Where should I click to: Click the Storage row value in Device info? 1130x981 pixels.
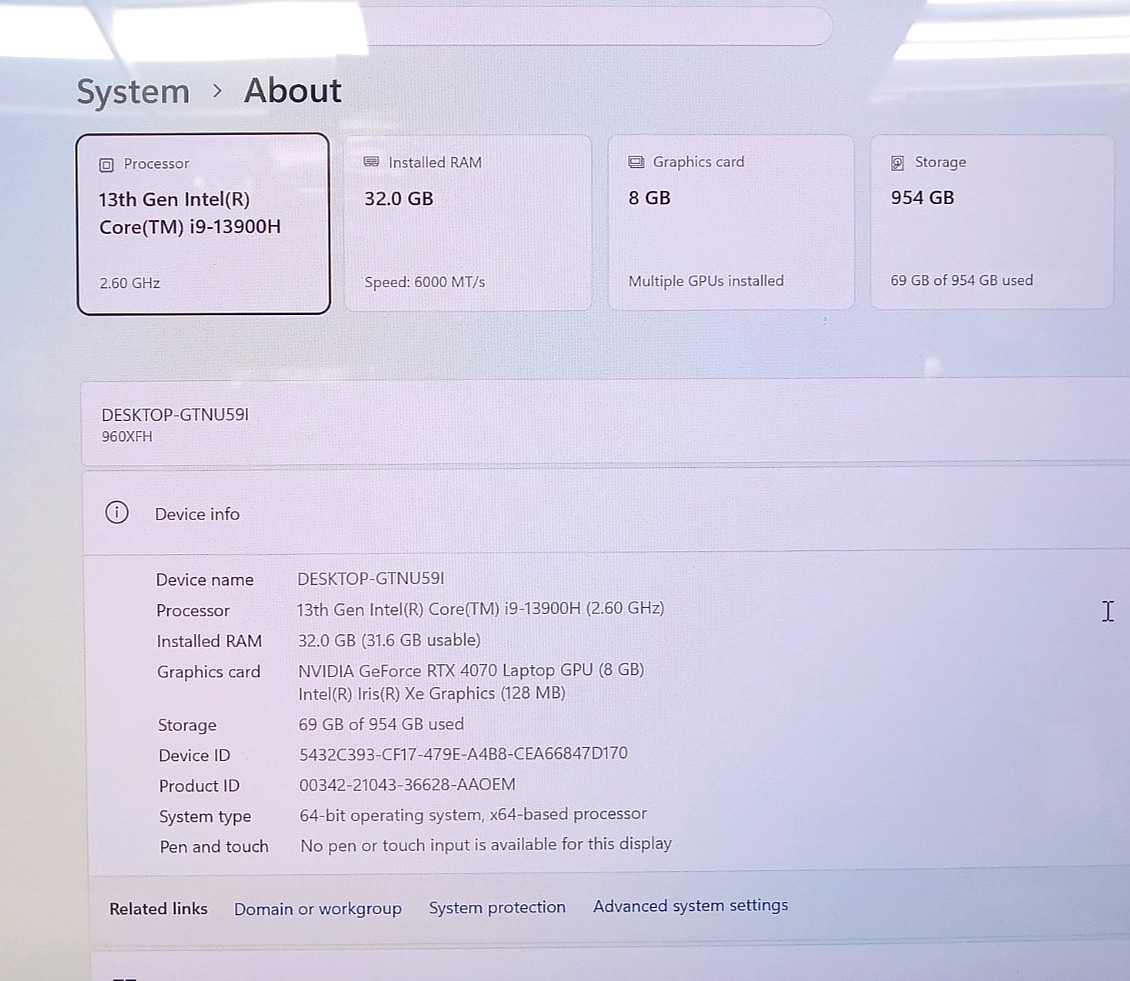(381, 724)
